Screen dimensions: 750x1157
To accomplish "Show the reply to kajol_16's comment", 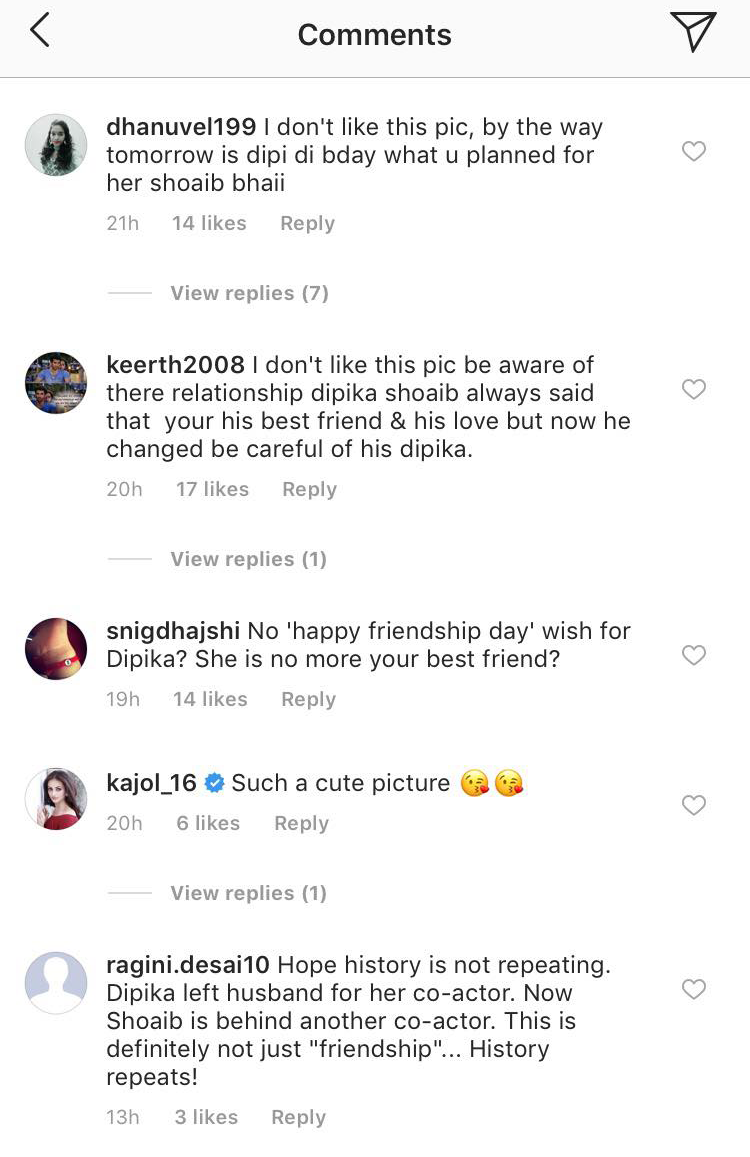I will [248, 893].
